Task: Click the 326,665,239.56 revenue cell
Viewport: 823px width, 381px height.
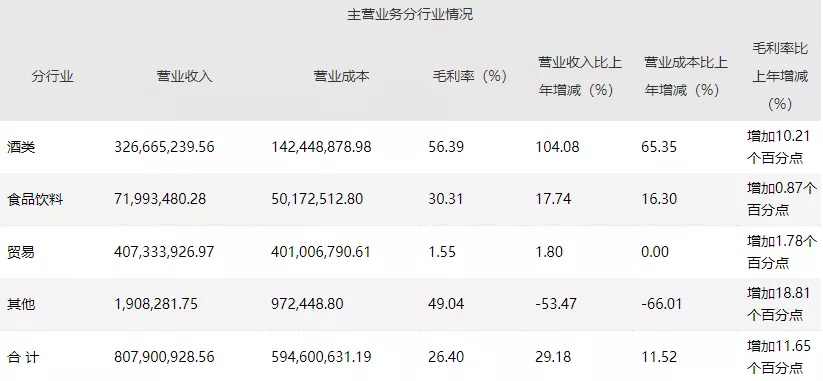Action: click(x=164, y=147)
